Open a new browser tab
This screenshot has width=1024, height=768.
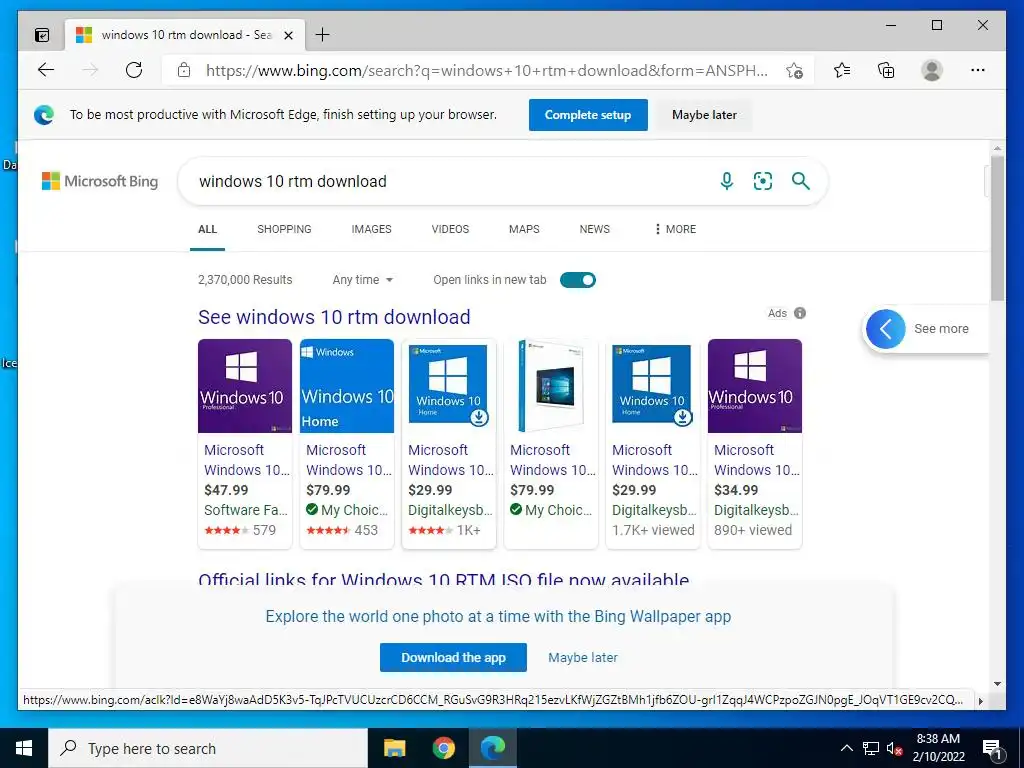click(x=323, y=35)
